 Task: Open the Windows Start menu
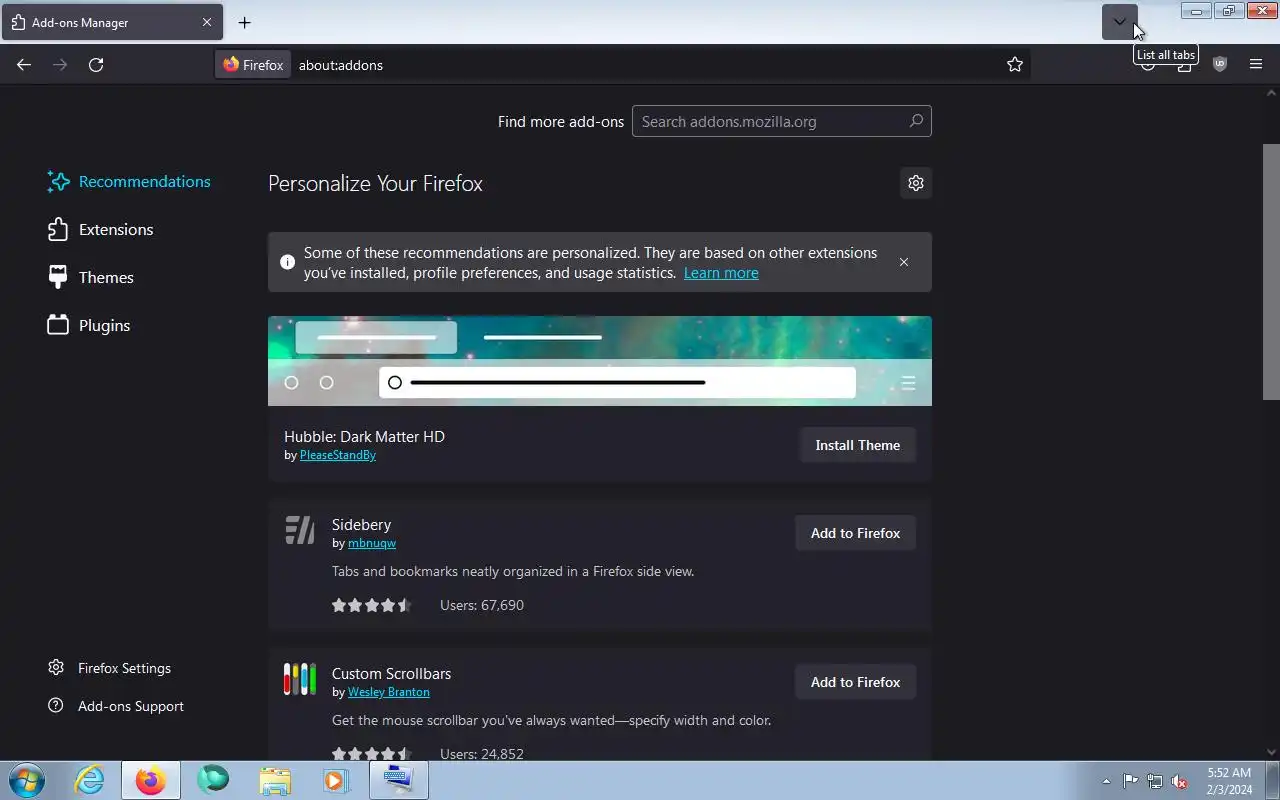[27, 780]
